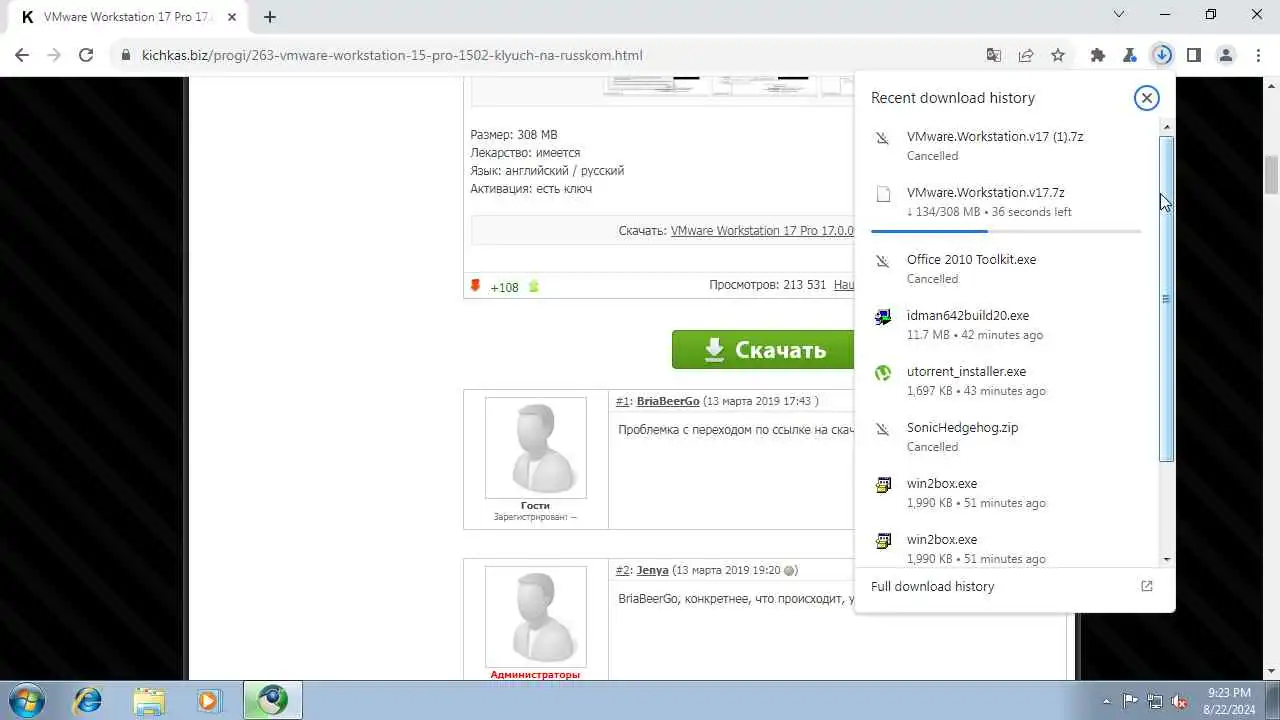This screenshot has width=1280, height=720.
Task: Open the profile avatar icon
Action: tap(1226, 56)
